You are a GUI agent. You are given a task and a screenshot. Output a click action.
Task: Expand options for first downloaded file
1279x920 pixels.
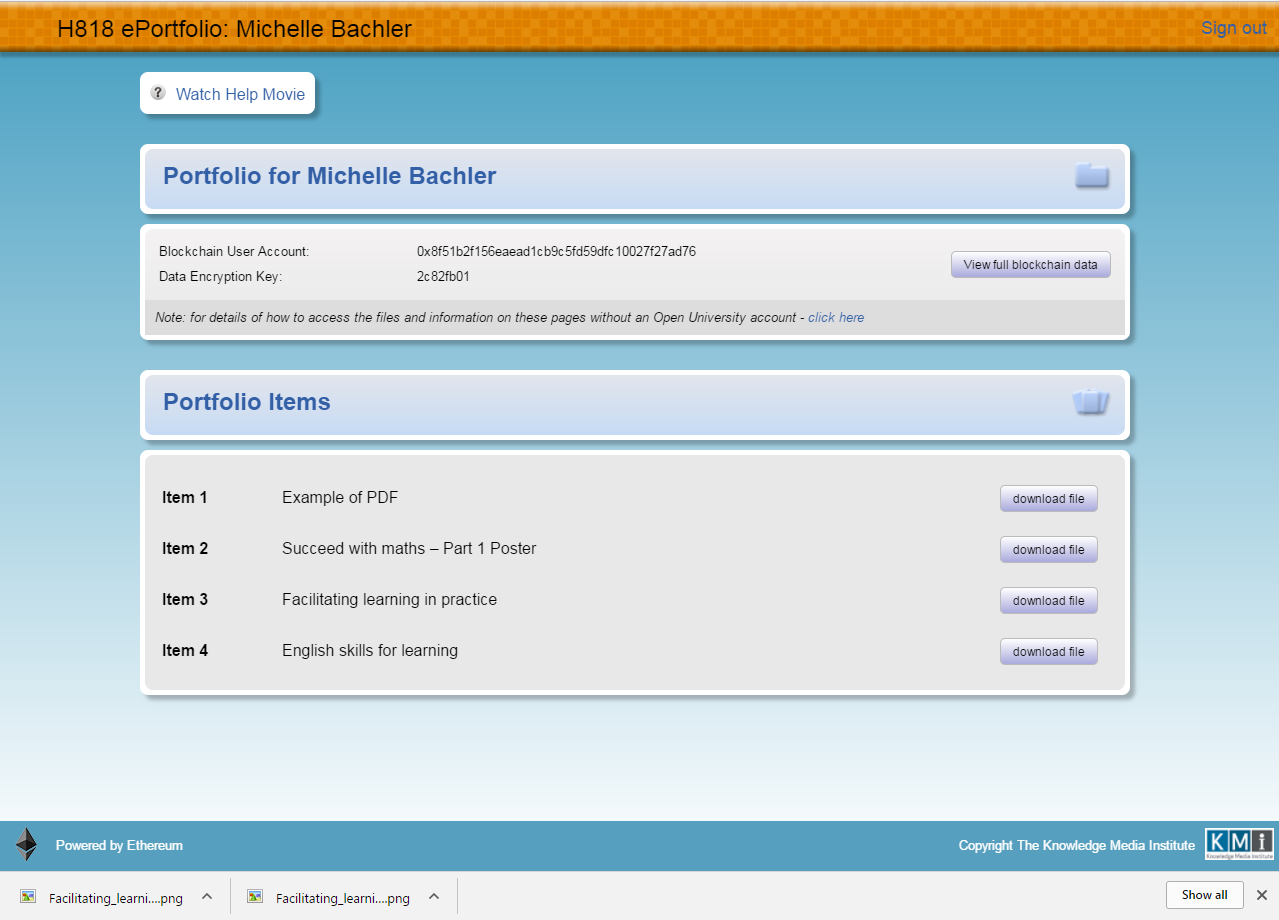207,897
